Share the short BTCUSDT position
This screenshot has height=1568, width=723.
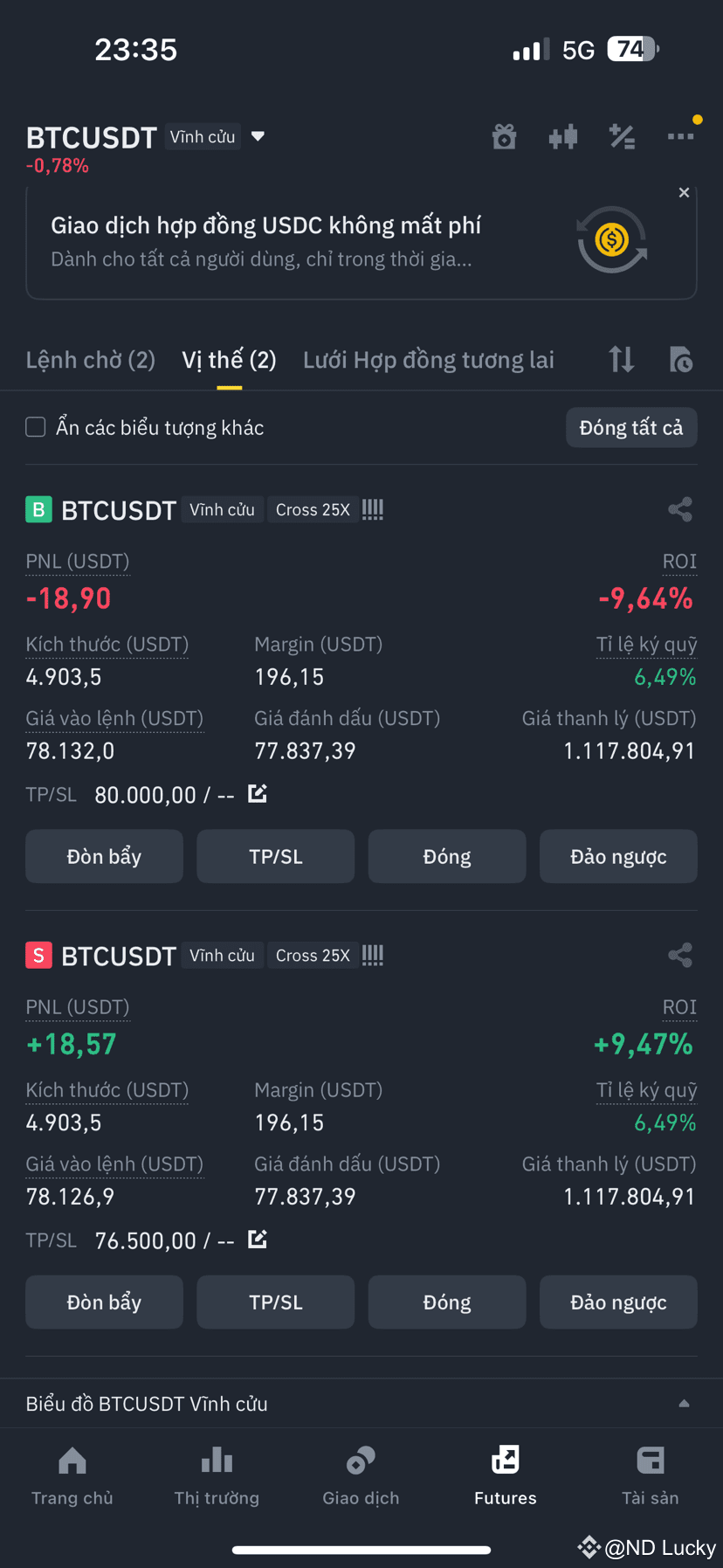click(x=680, y=955)
